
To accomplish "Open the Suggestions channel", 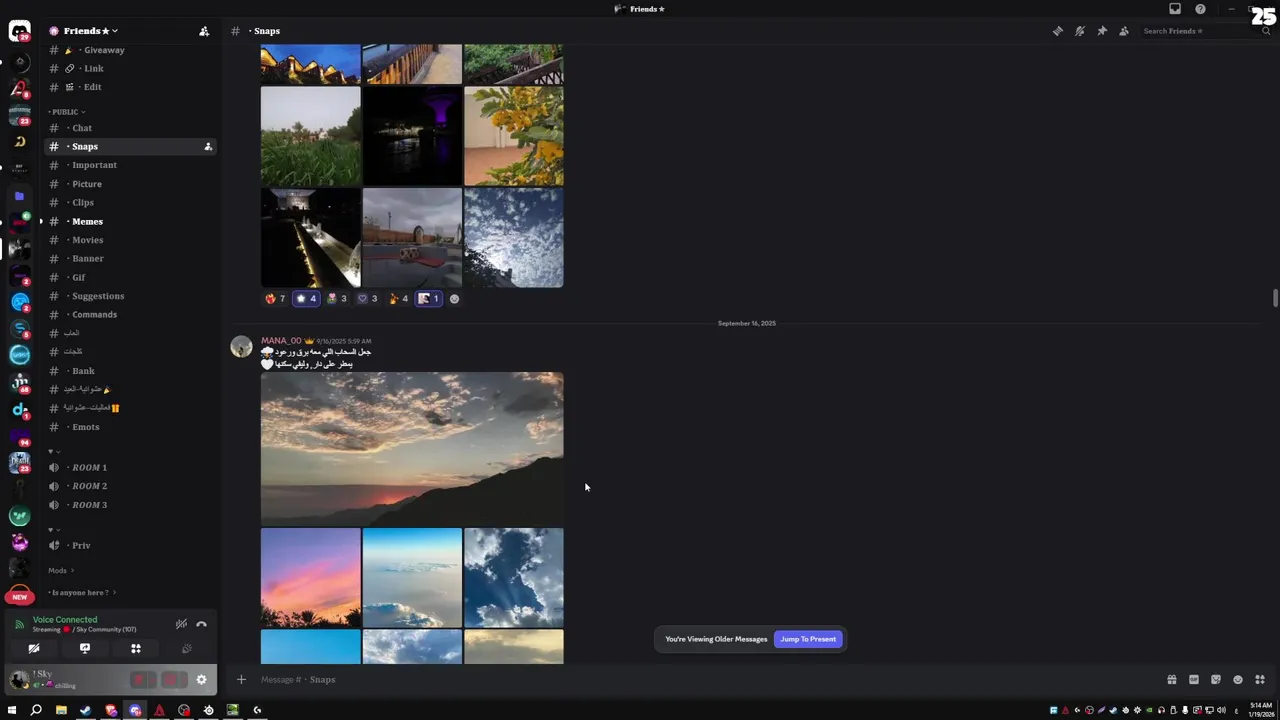I will pyautogui.click(x=130, y=296).
